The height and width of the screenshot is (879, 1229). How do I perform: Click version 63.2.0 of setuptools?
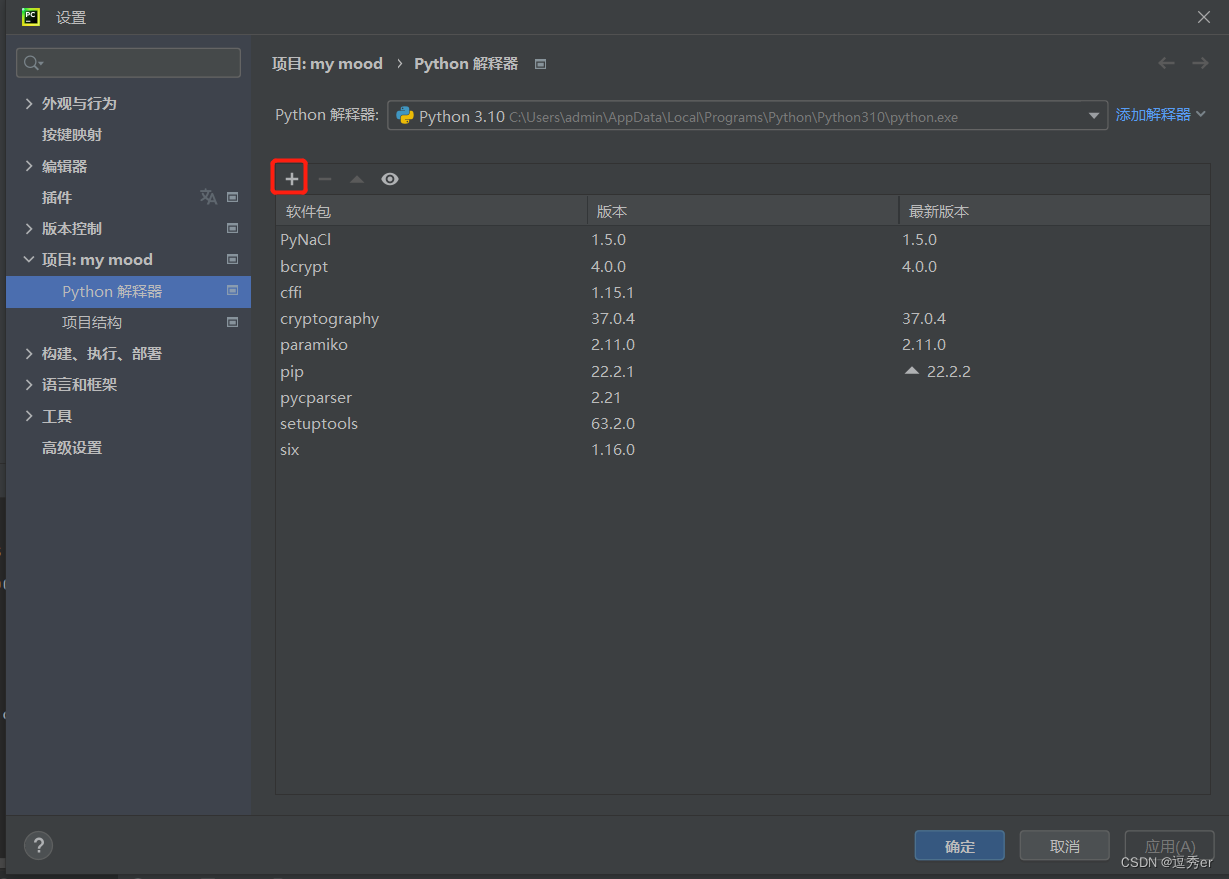point(613,424)
